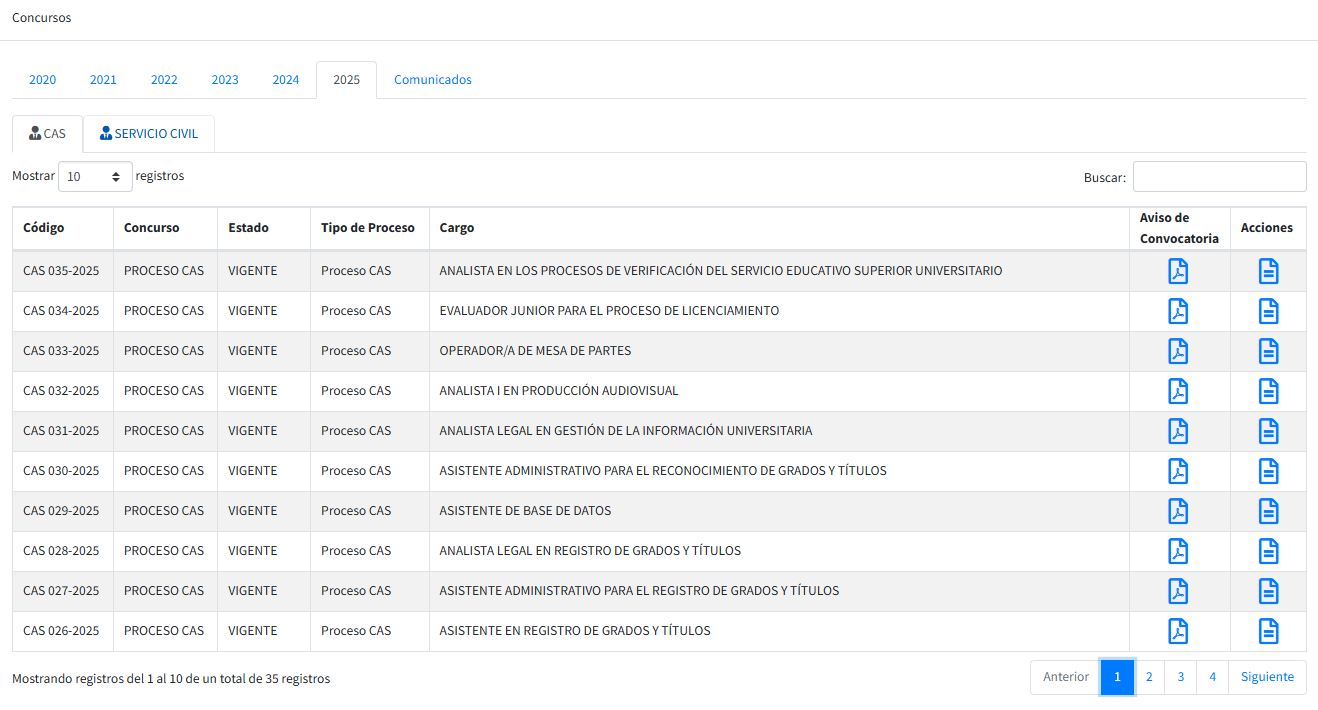Sort by the Código column header
The image size is (1318, 710).
pyautogui.click(x=63, y=228)
